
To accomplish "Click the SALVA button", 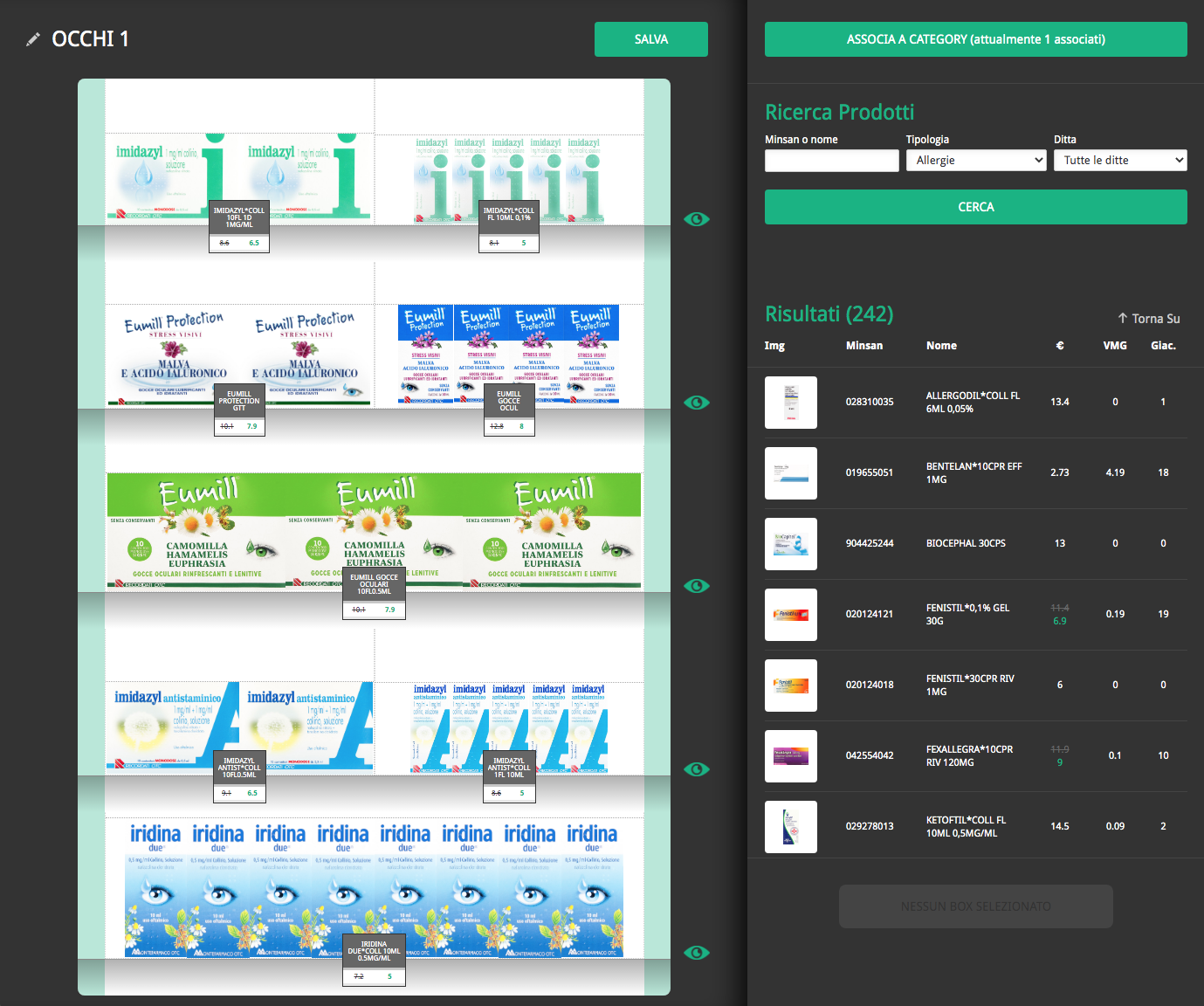I will coord(651,39).
